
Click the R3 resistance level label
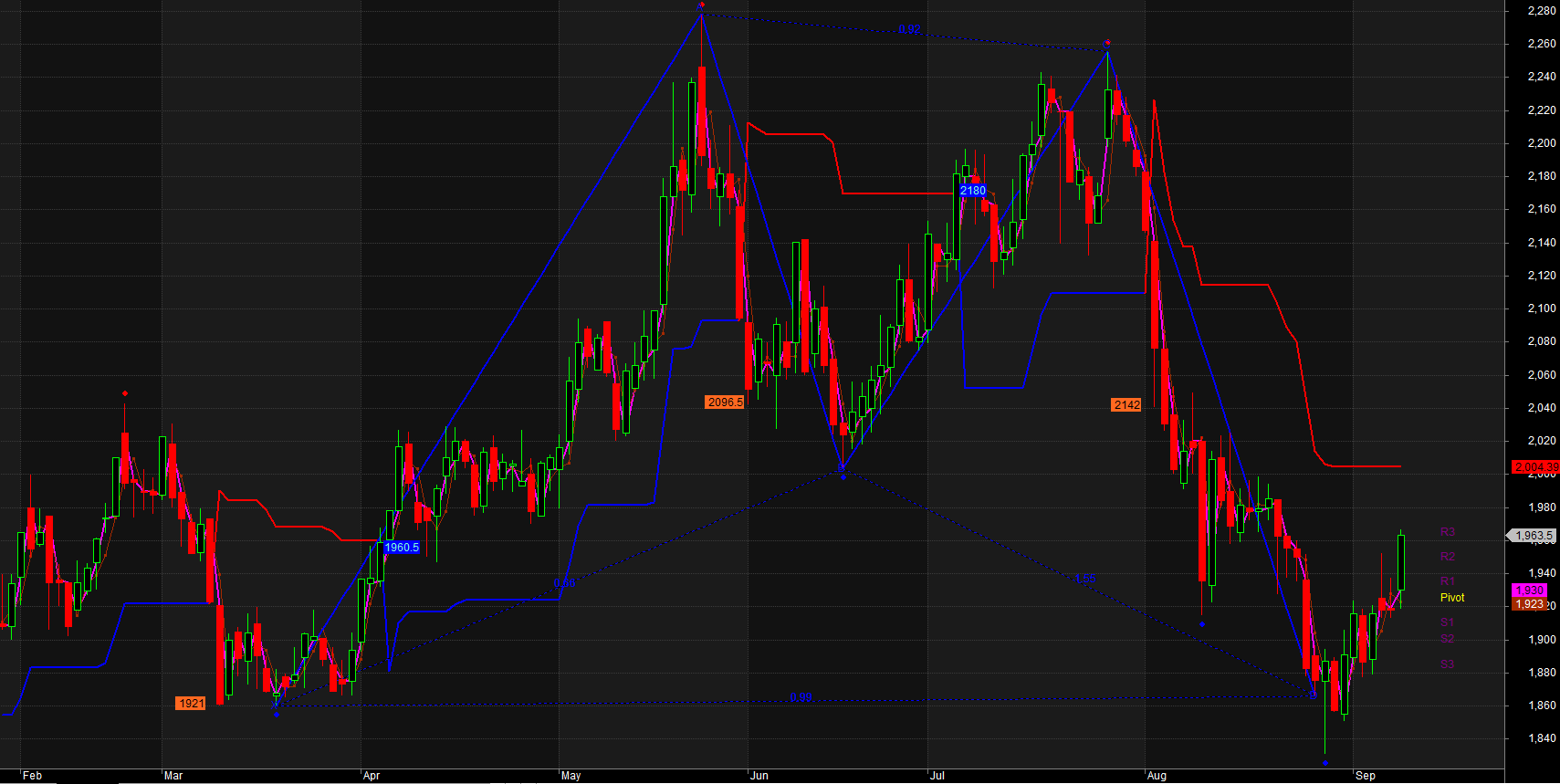pyautogui.click(x=1448, y=532)
